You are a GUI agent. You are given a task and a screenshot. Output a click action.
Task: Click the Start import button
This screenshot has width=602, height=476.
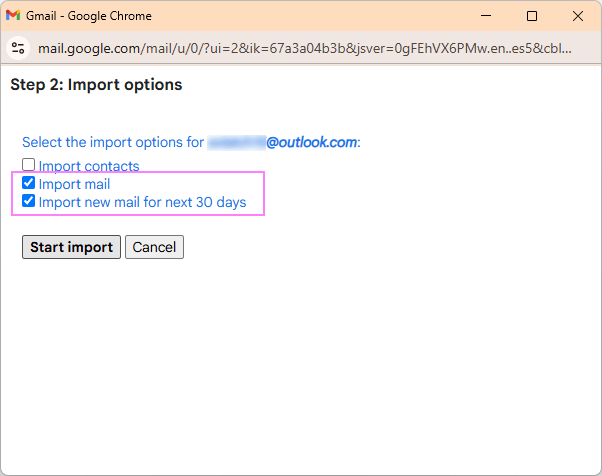point(71,247)
